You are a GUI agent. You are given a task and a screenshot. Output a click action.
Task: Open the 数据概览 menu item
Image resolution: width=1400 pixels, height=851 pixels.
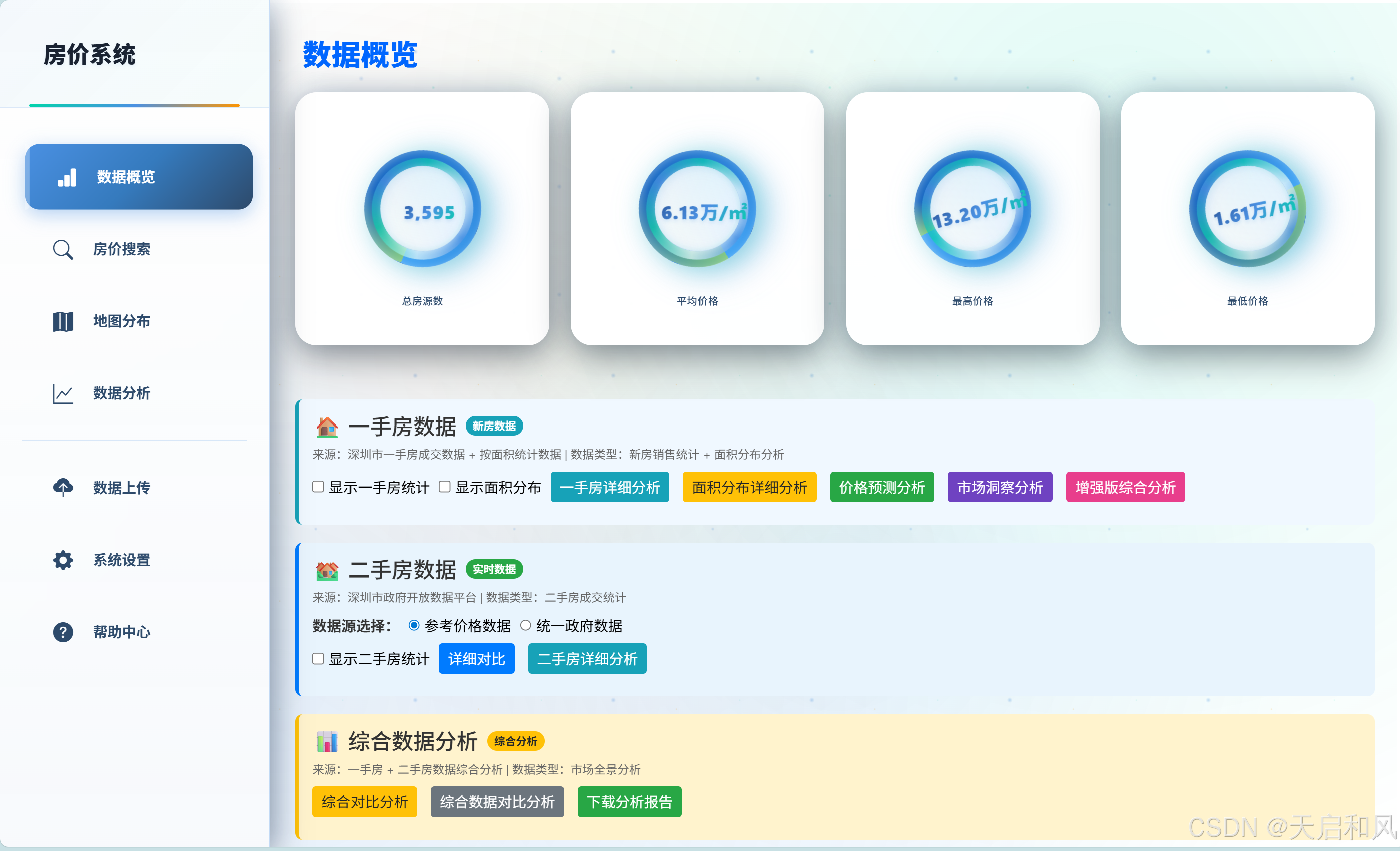click(x=139, y=177)
